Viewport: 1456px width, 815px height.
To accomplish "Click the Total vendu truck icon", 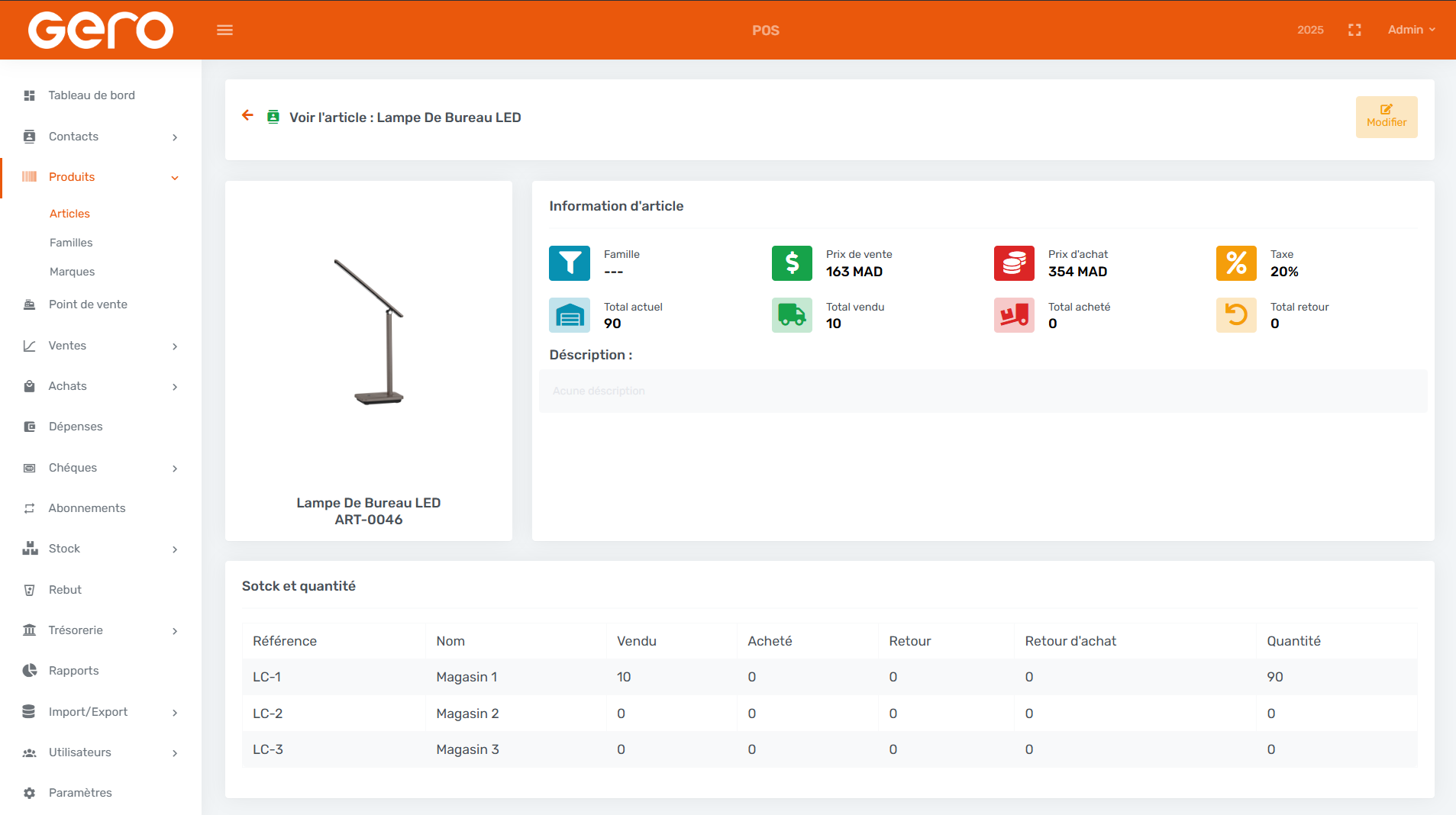I will 792,315.
